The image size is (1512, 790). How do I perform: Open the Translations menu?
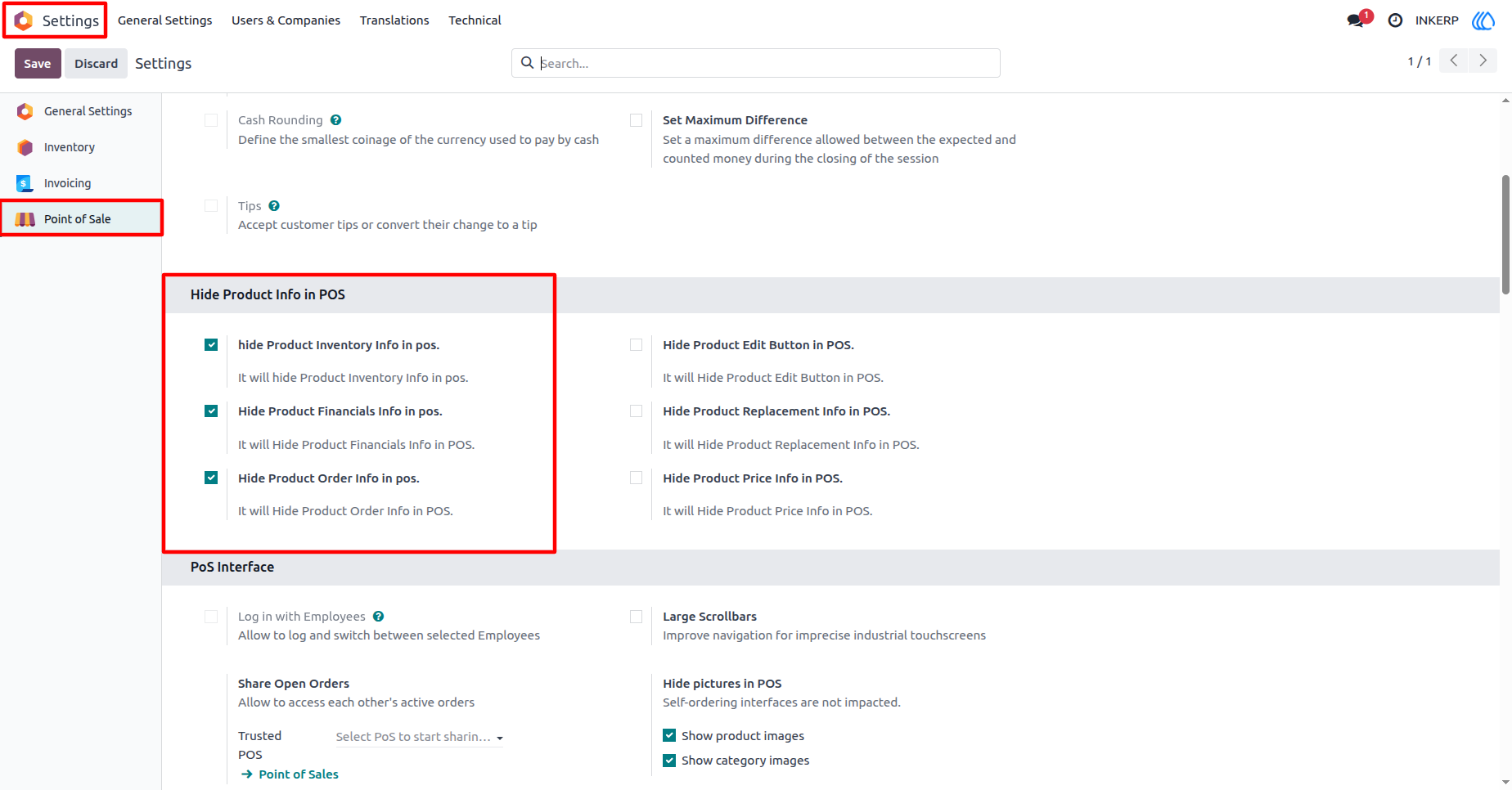394,20
